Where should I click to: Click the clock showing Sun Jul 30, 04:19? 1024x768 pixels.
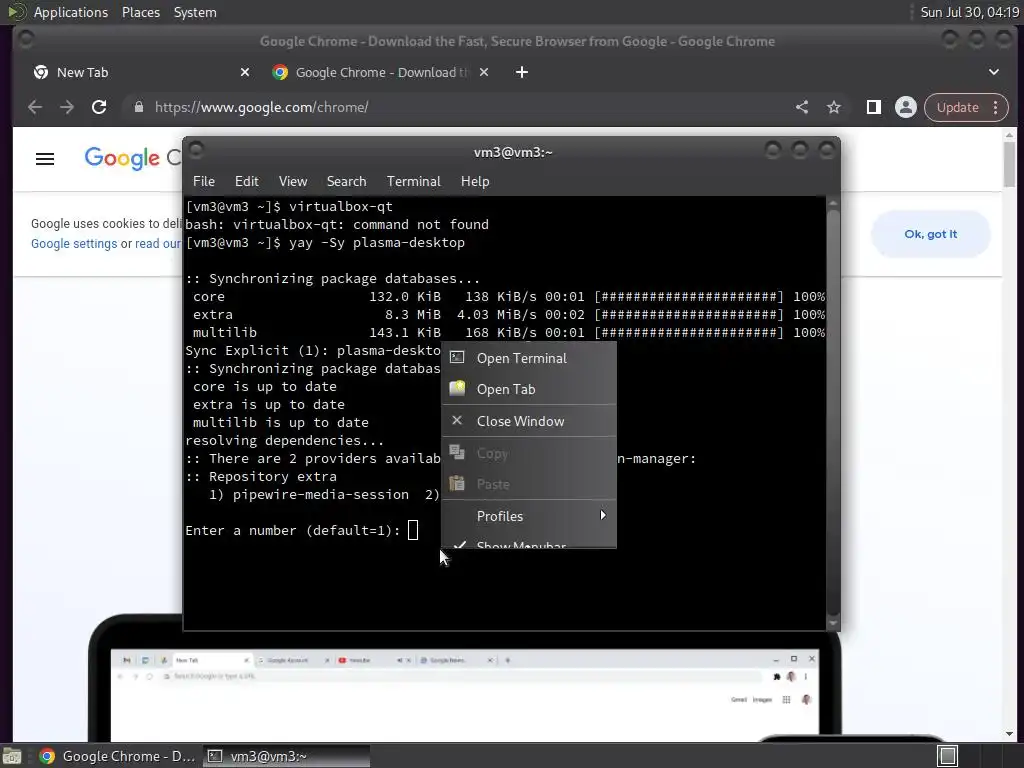tap(969, 12)
